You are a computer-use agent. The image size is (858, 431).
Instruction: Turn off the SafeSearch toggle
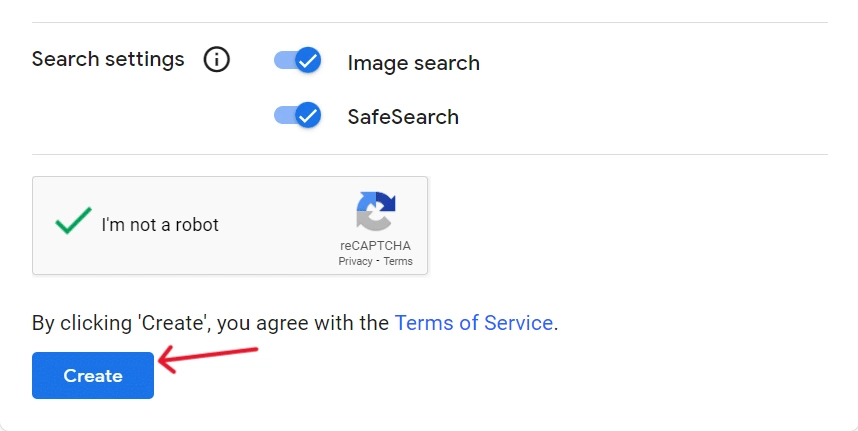tap(298, 115)
